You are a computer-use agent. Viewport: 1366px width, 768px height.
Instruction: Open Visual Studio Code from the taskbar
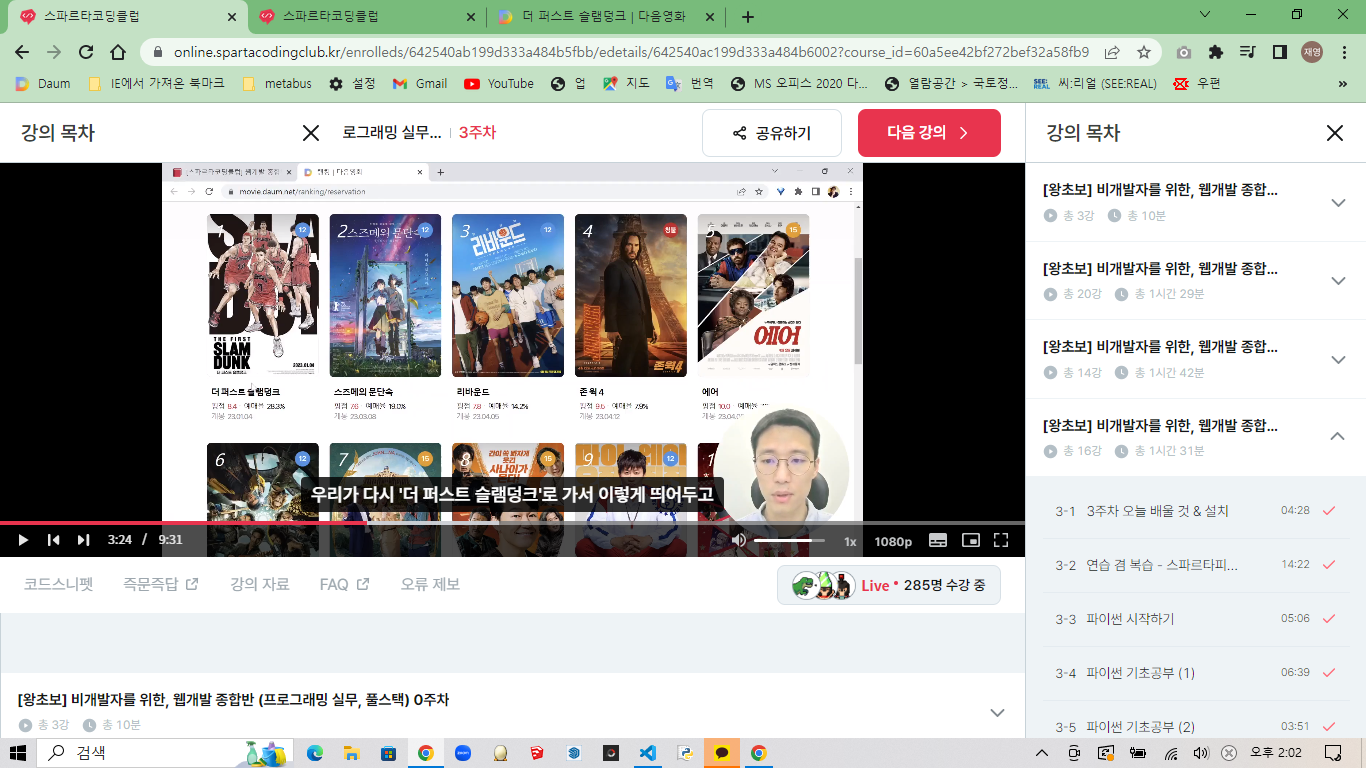pyautogui.click(x=648, y=753)
